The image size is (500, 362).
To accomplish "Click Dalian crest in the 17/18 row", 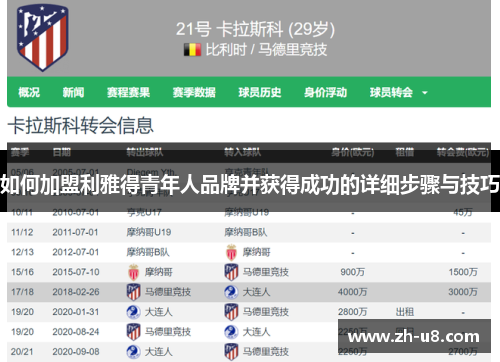I will 231,292.
